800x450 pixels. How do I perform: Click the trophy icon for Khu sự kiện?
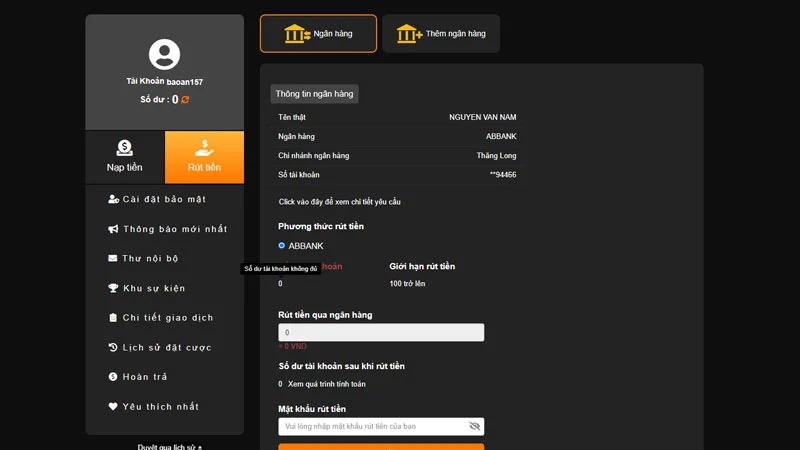(x=113, y=288)
